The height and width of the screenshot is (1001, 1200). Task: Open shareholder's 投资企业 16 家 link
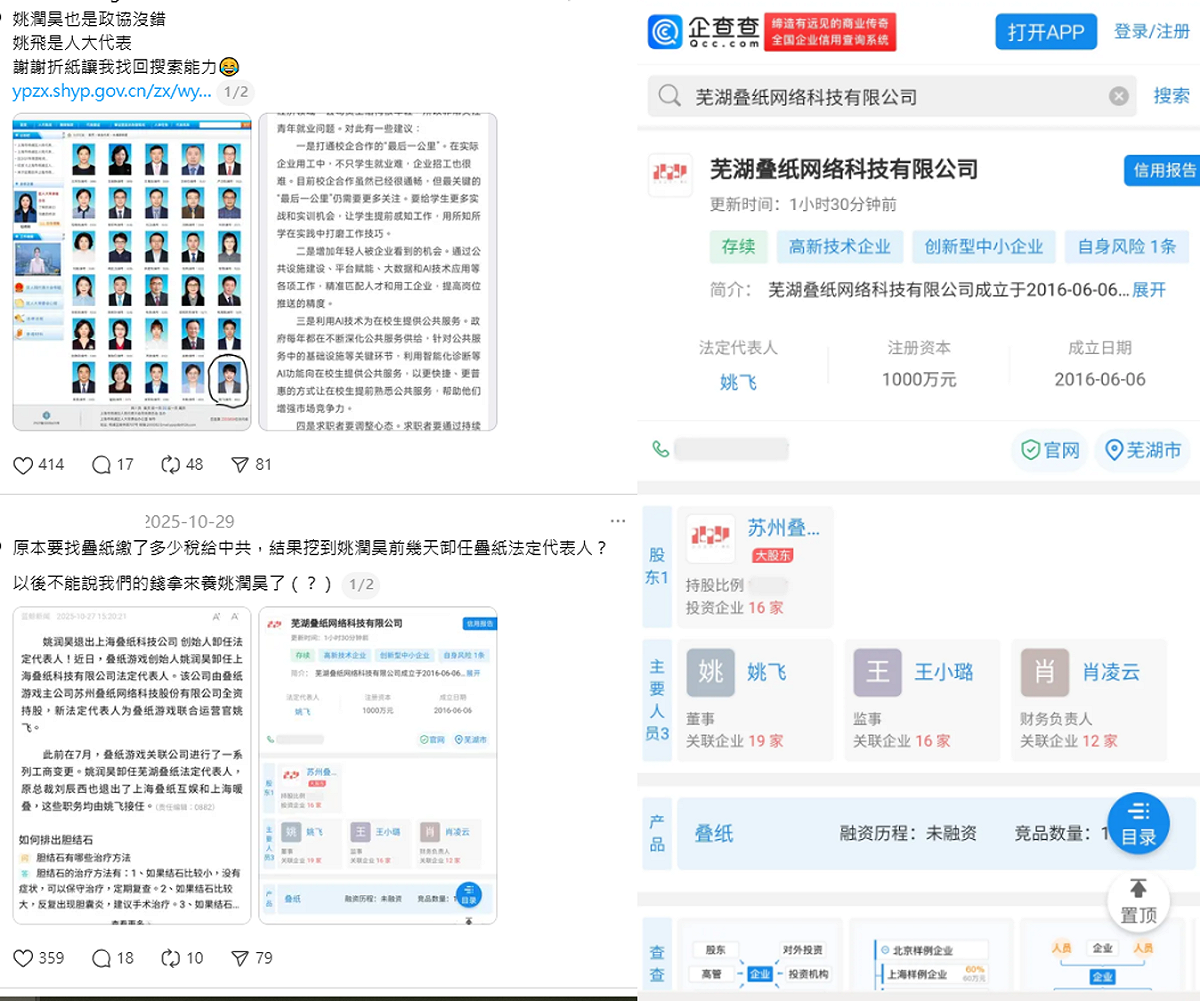click(734, 607)
